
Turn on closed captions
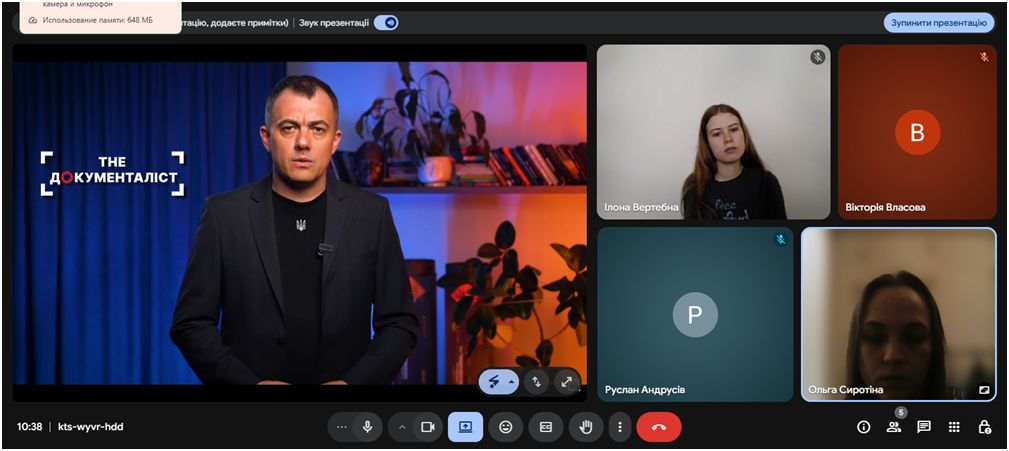(546, 427)
